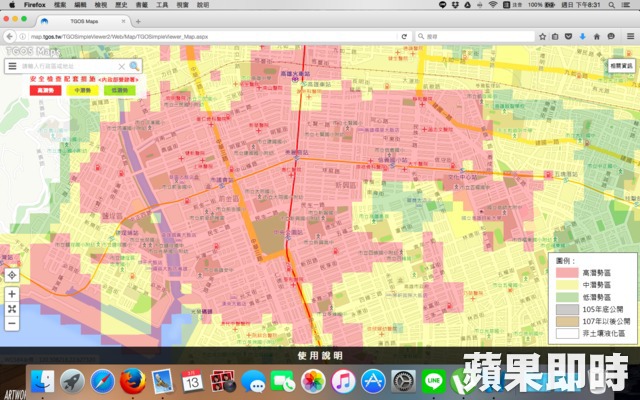This screenshot has height=400, width=640.
Task: Clear the map address search box
Action: [x=121, y=66]
